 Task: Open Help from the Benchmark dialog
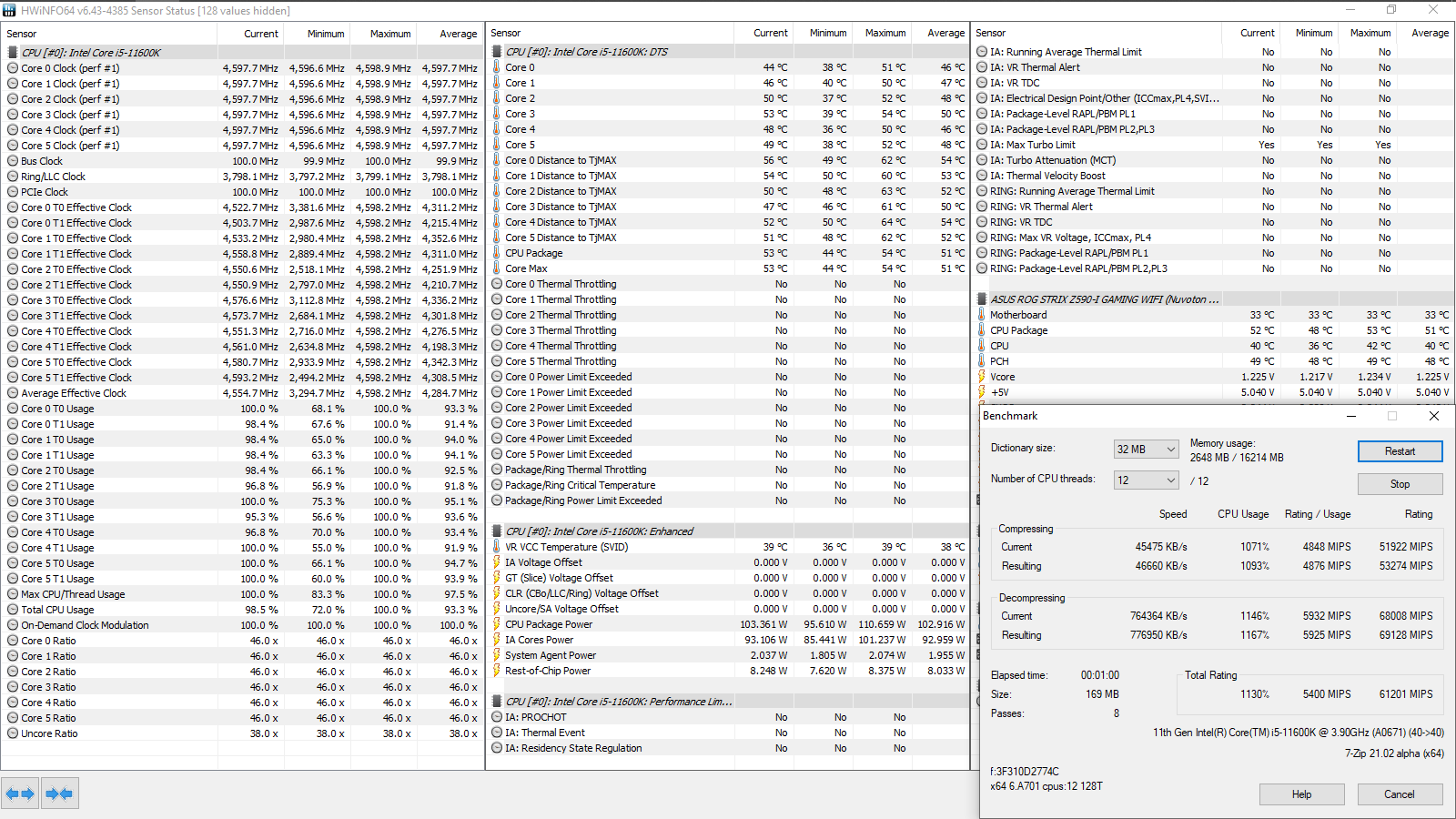1301,794
